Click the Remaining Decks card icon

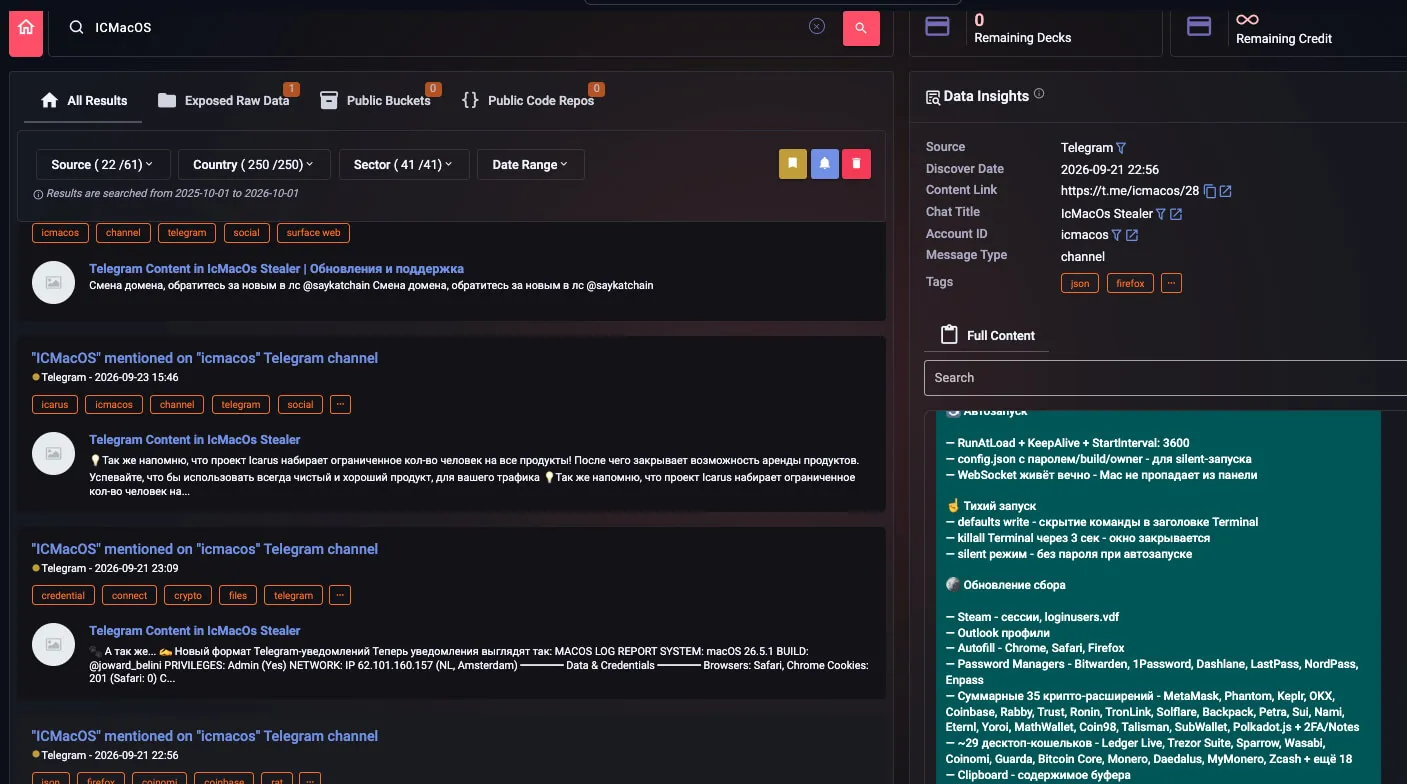coord(937,26)
